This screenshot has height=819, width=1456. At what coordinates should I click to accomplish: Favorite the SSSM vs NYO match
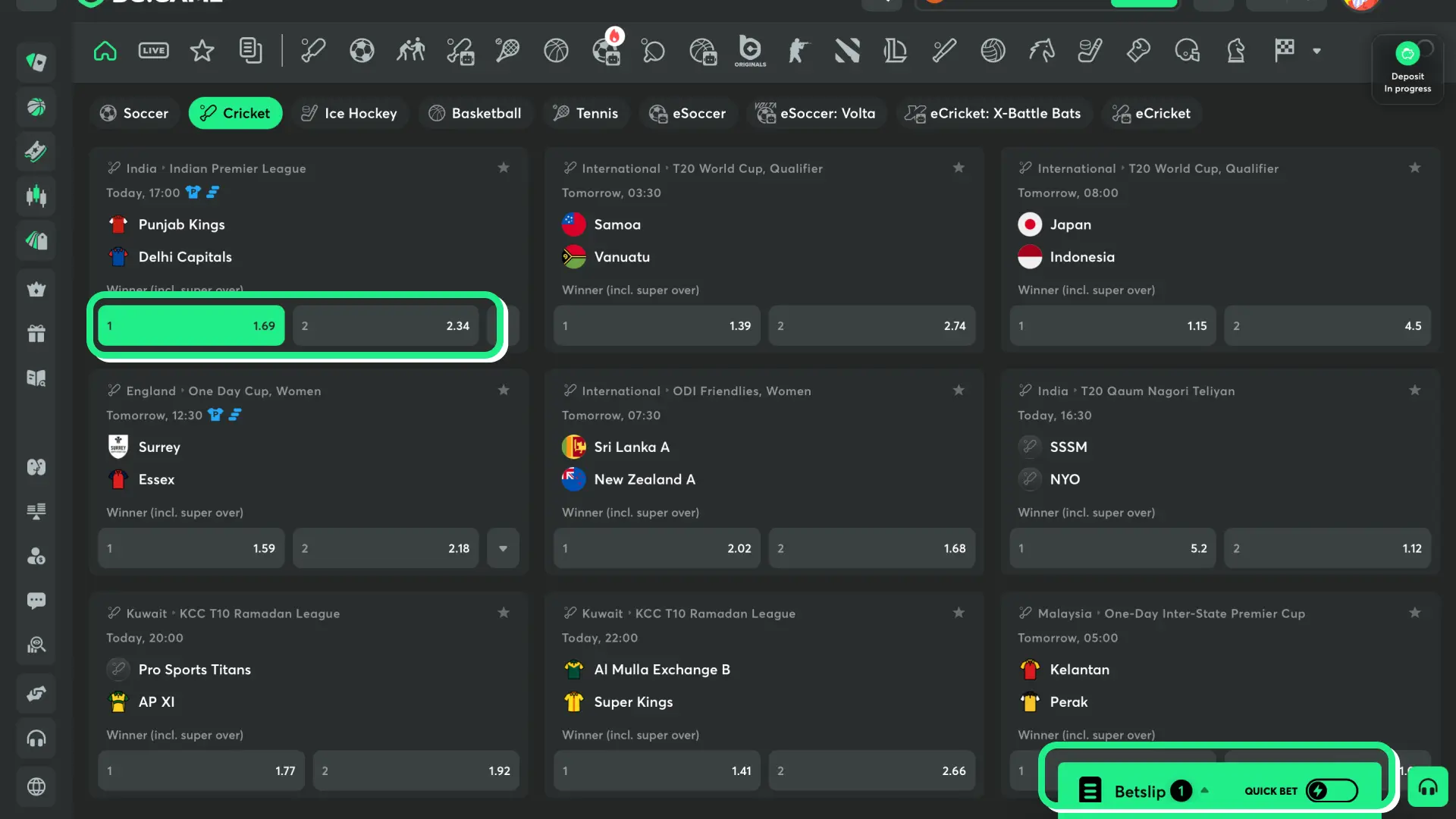coord(1415,390)
